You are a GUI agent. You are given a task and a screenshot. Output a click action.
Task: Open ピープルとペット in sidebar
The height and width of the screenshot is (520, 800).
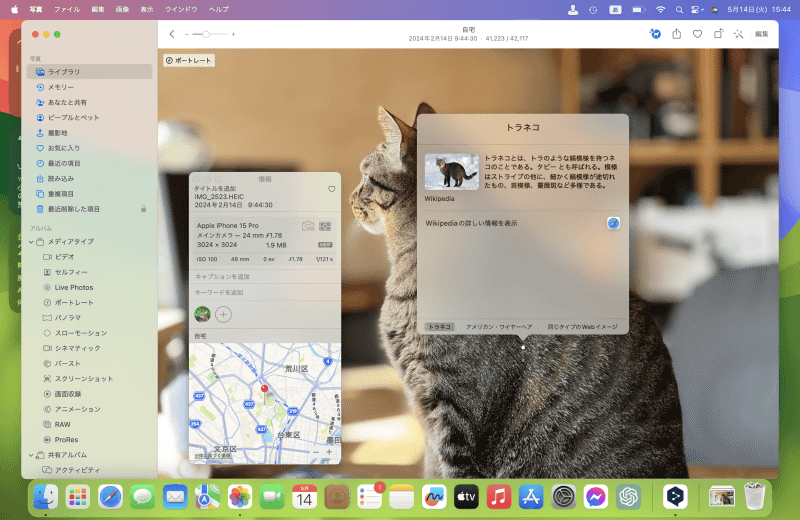click(90, 118)
